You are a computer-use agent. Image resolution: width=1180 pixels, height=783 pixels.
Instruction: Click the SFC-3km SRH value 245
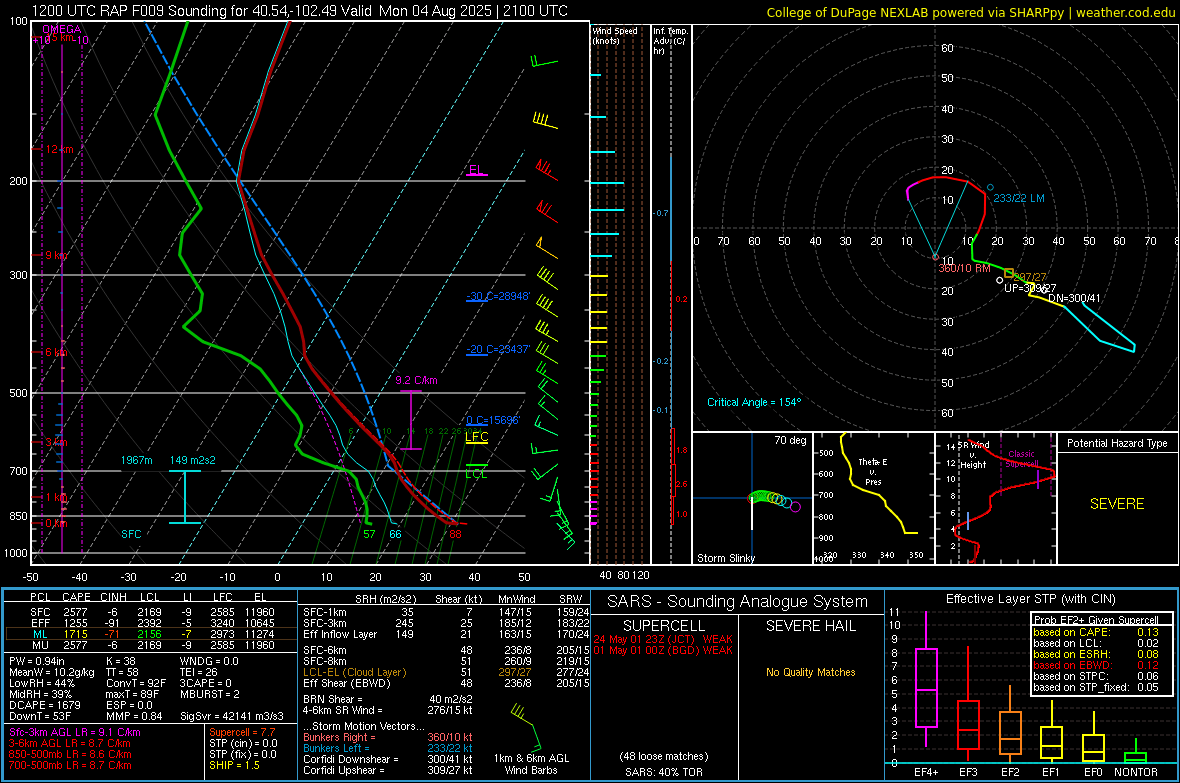(404, 623)
